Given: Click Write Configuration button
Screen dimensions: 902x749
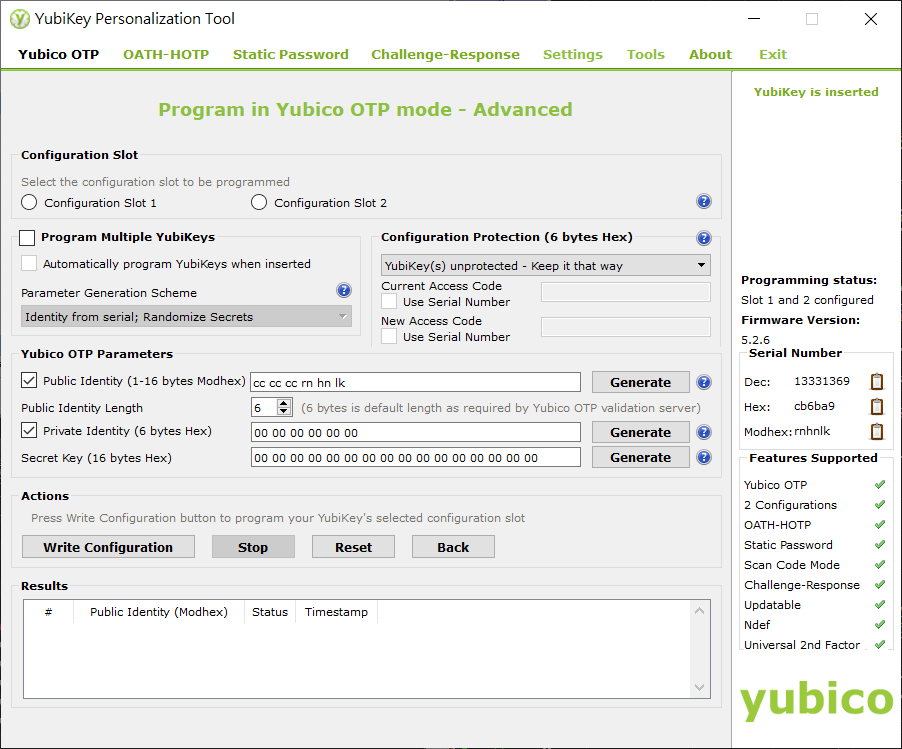Looking at the screenshot, I should 108,547.
